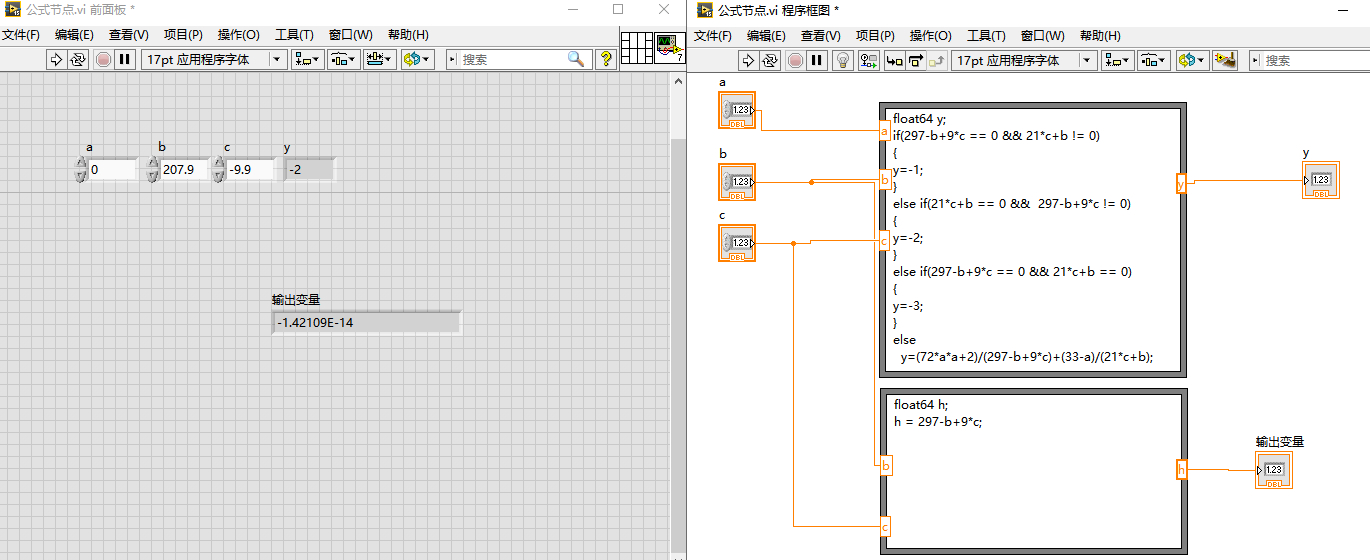Open 操作(O) menu in front panel window
The height and width of the screenshot is (560, 1370).
click(x=239, y=35)
